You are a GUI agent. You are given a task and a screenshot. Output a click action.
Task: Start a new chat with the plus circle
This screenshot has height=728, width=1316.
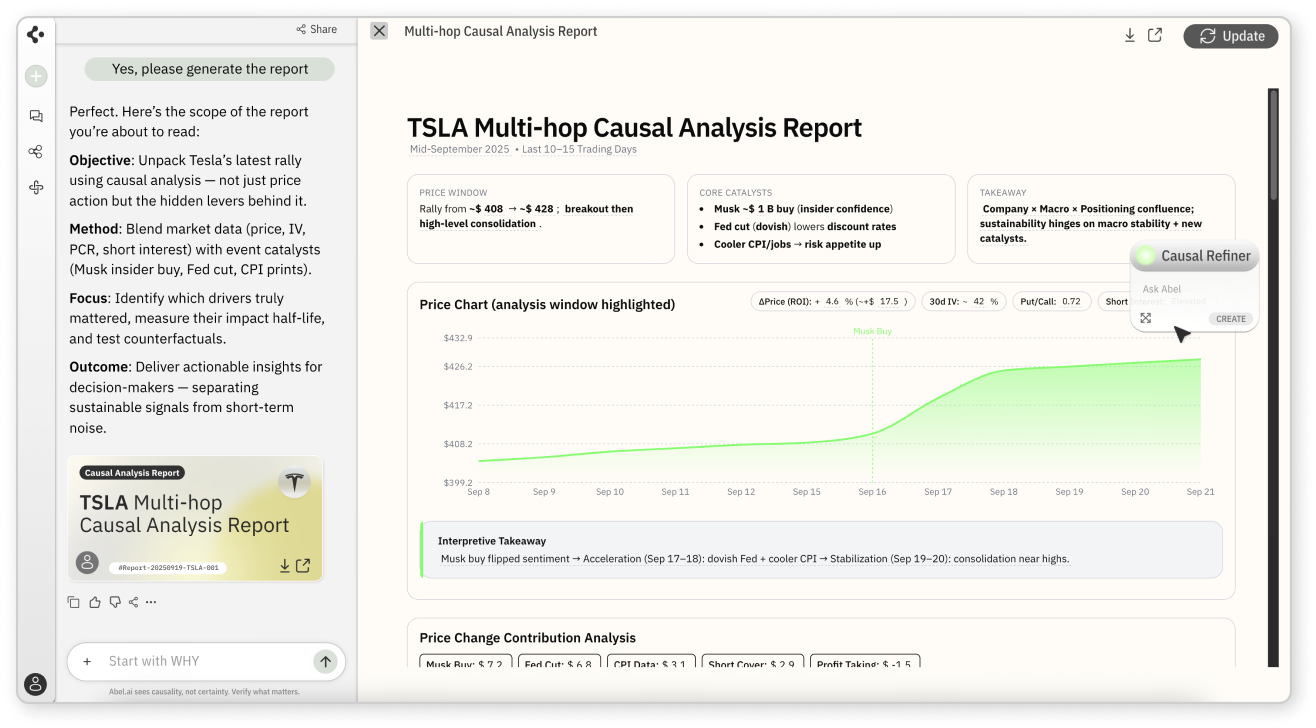click(36, 76)
